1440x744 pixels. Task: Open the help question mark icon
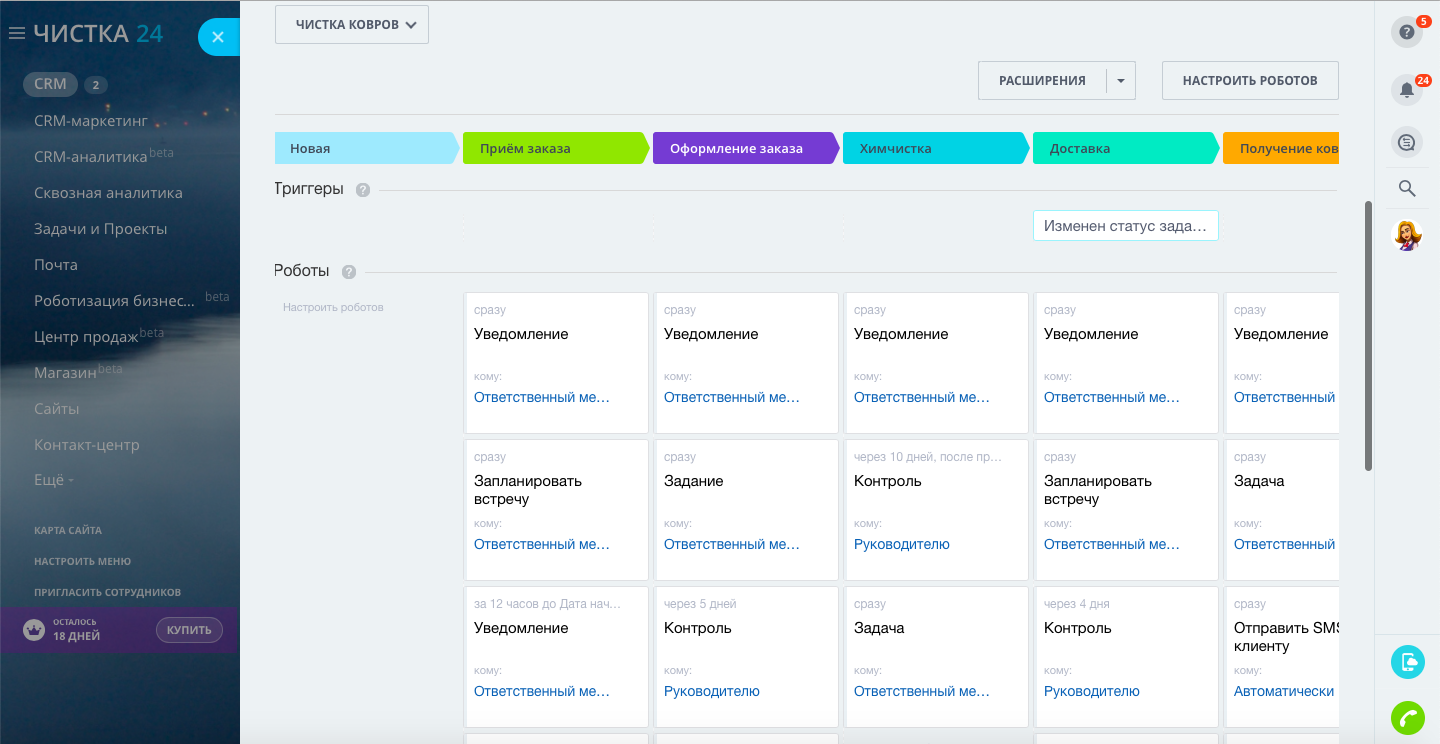(1407, 32)
